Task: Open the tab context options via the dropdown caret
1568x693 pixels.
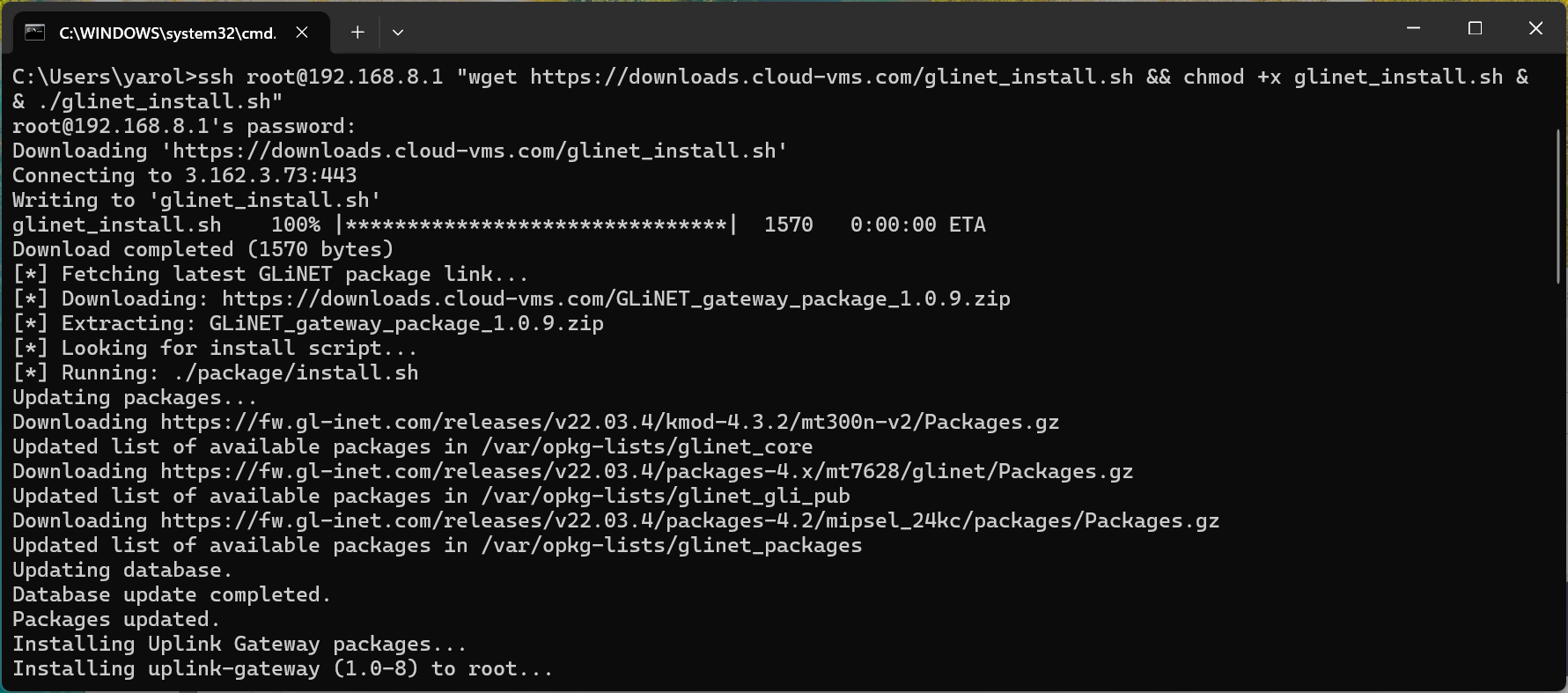Action: (x=398, y=32)
